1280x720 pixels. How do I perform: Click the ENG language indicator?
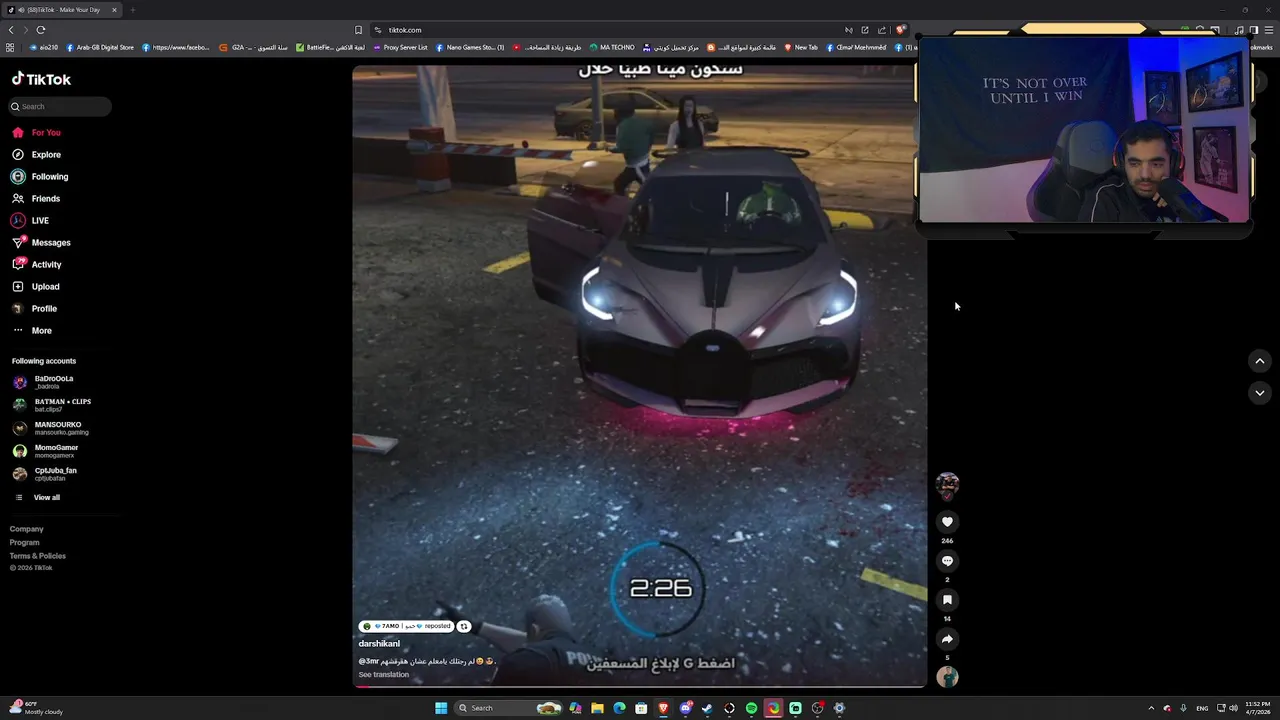click(x=1202, y=708)
